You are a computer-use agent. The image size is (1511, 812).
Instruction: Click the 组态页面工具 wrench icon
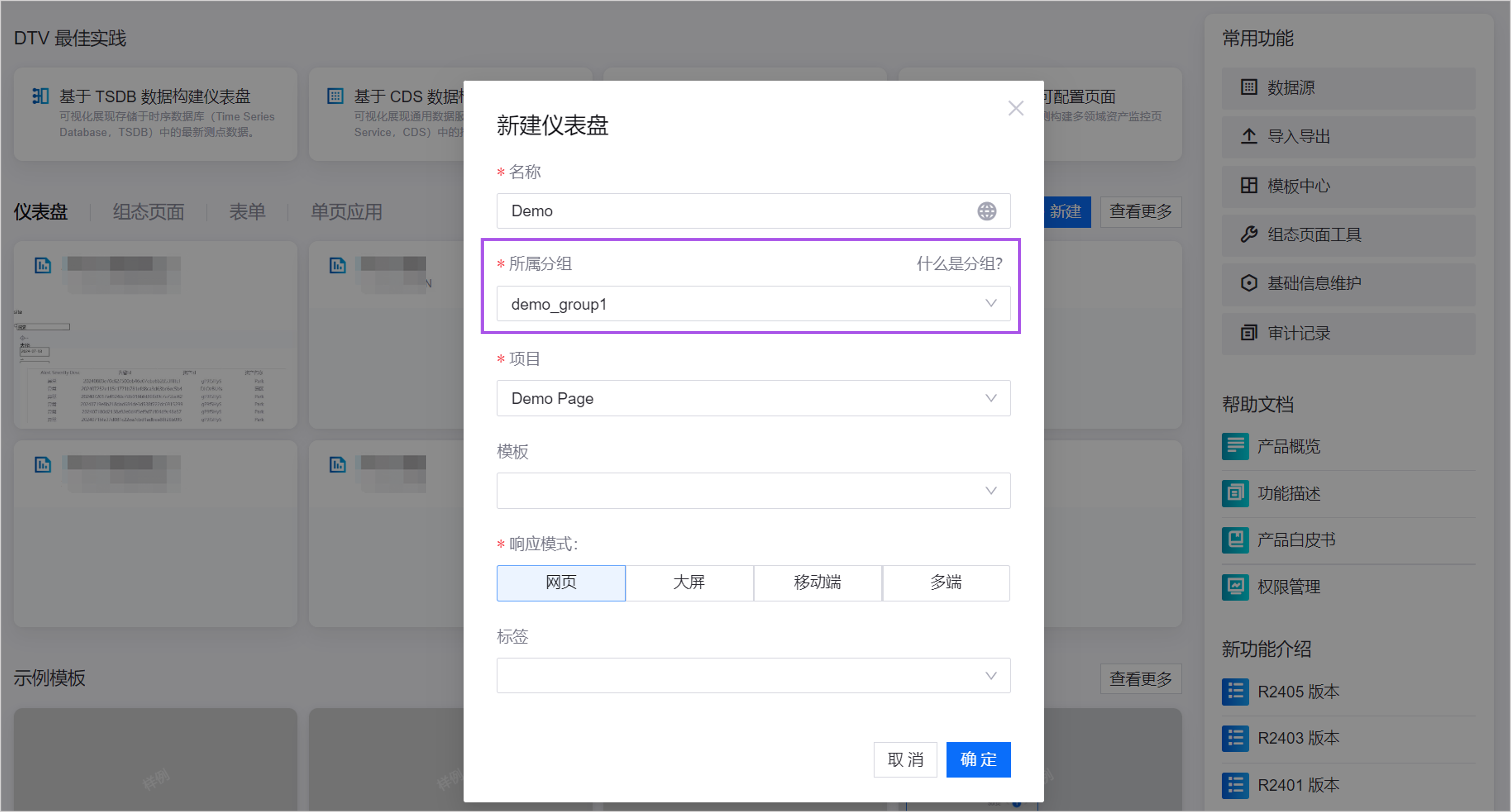tap(1249, 235)
